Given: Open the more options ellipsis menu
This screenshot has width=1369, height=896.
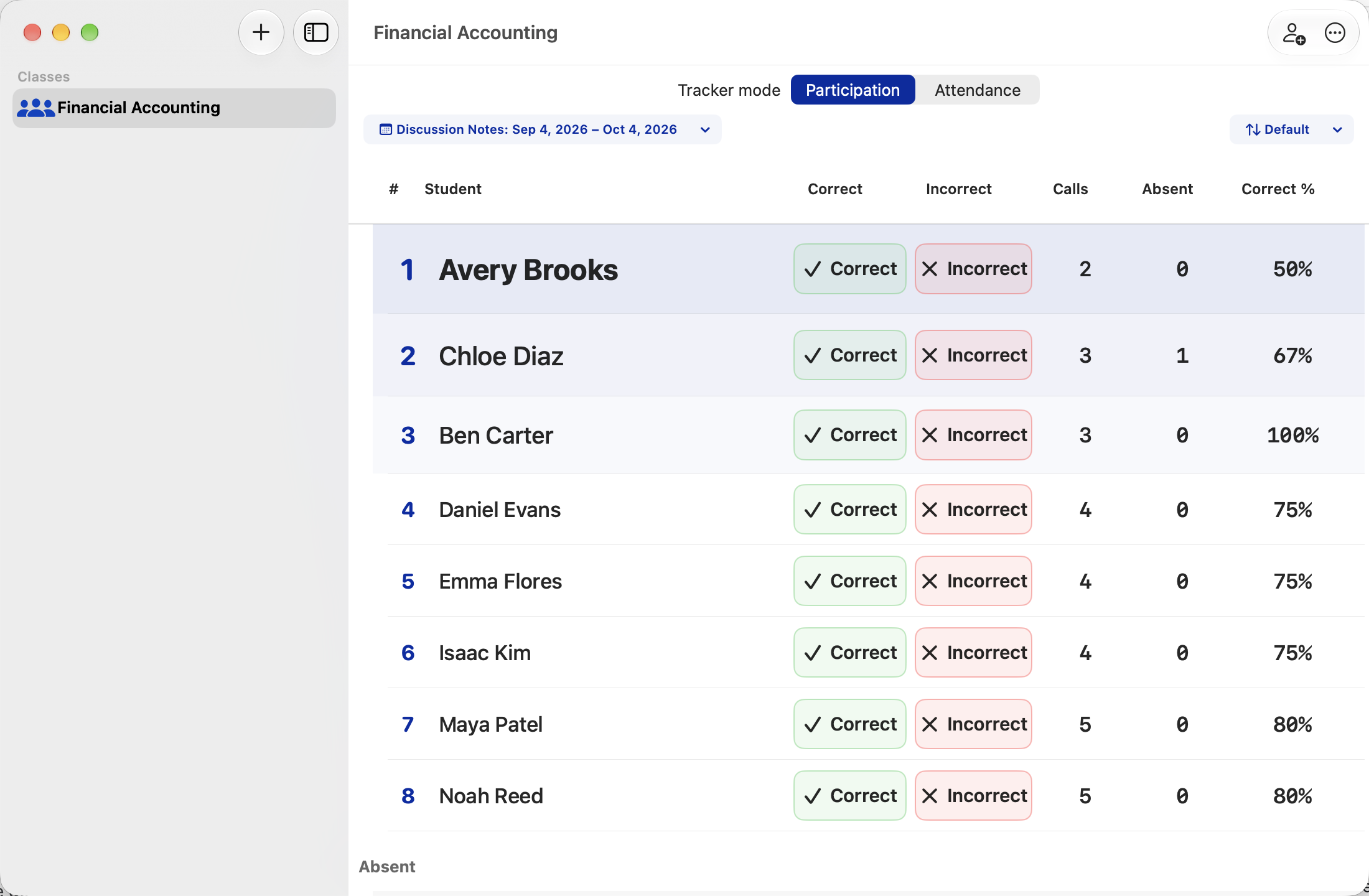Looking at the screenshot, I should 1335,33.
